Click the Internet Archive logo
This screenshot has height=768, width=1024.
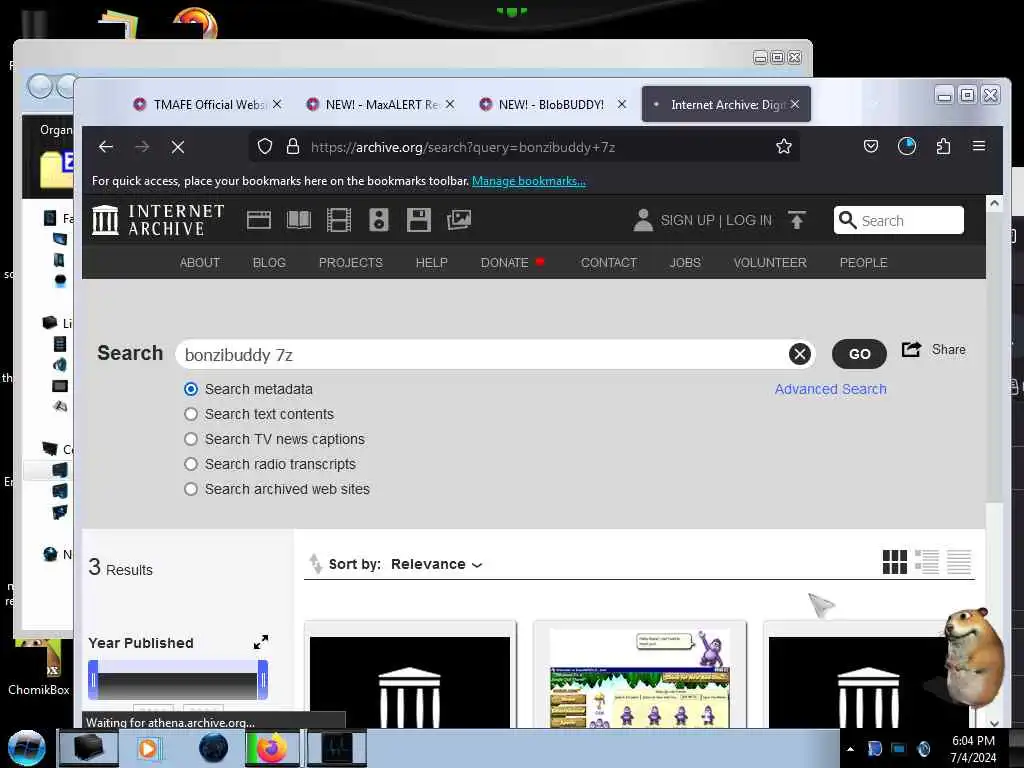pyautogui.click(x=158, y=220)
